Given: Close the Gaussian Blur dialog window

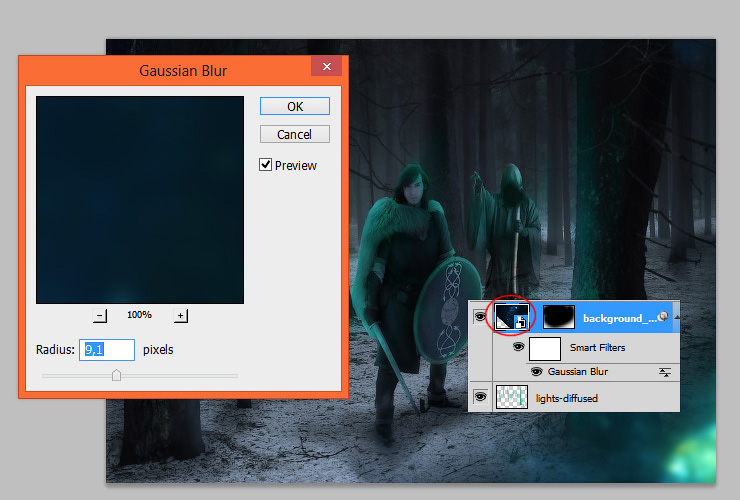Looking at the screenshot, I should [x=327, y=67].
